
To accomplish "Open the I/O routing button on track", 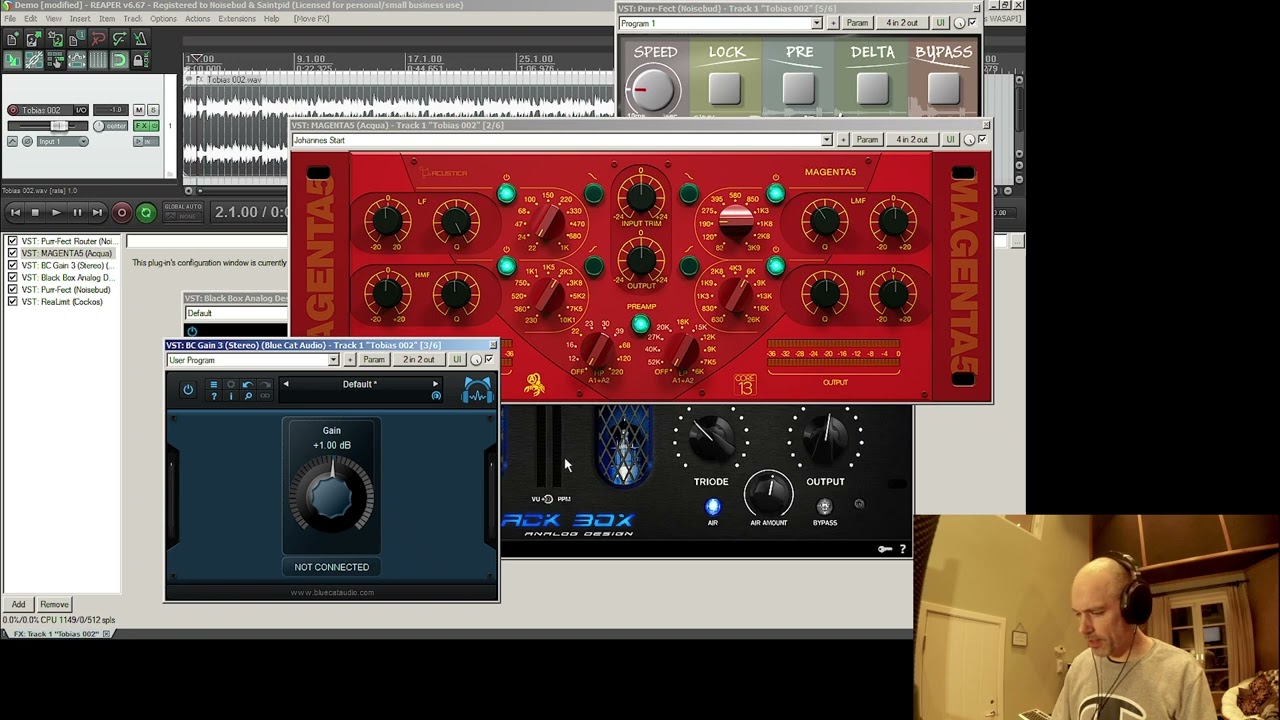I will pos(81,110).
